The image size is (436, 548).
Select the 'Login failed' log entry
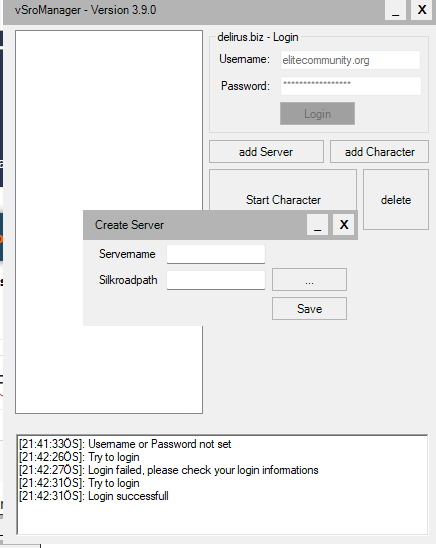click(169, 470)
